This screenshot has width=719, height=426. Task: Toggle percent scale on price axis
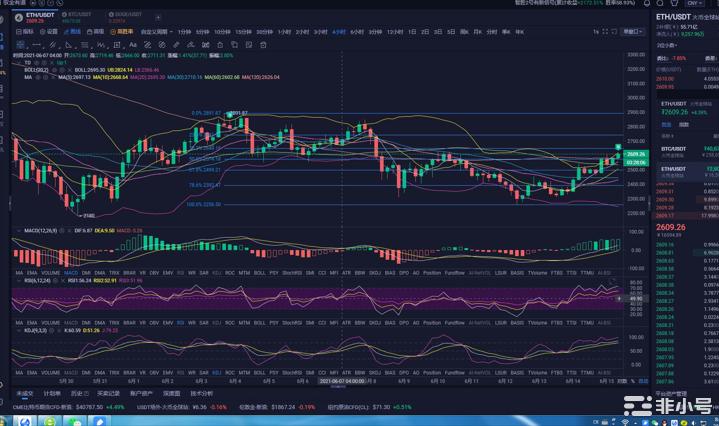point(633,381)
